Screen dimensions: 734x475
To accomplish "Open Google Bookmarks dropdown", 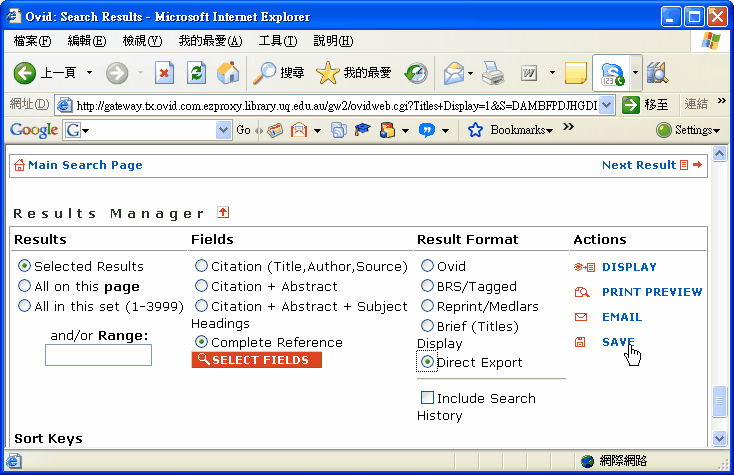I will (522, 130).
